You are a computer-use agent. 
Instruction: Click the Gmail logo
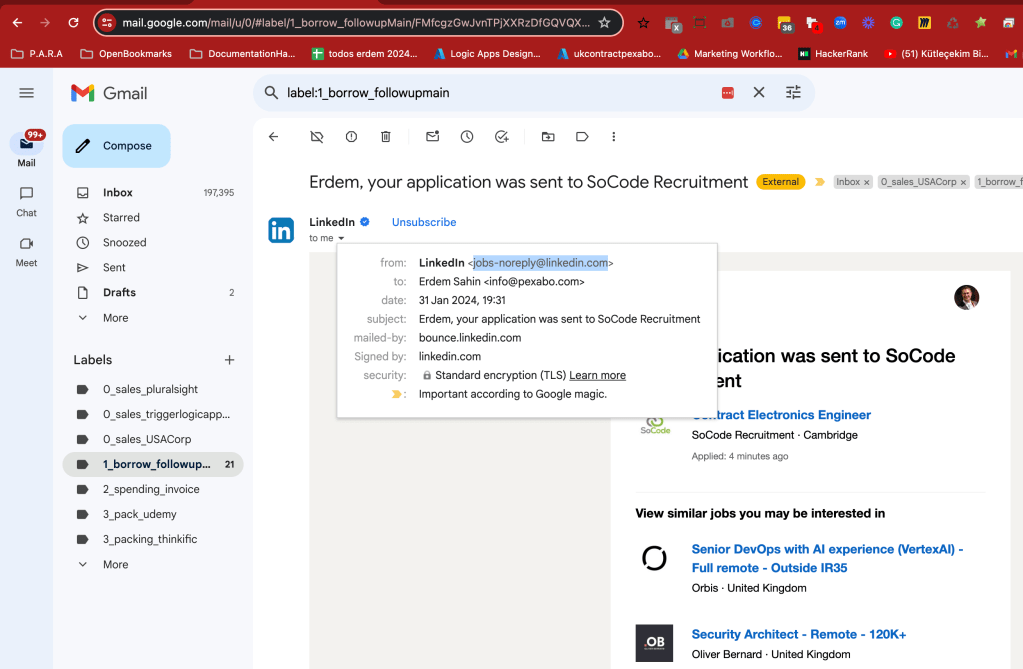pos(109,93)
